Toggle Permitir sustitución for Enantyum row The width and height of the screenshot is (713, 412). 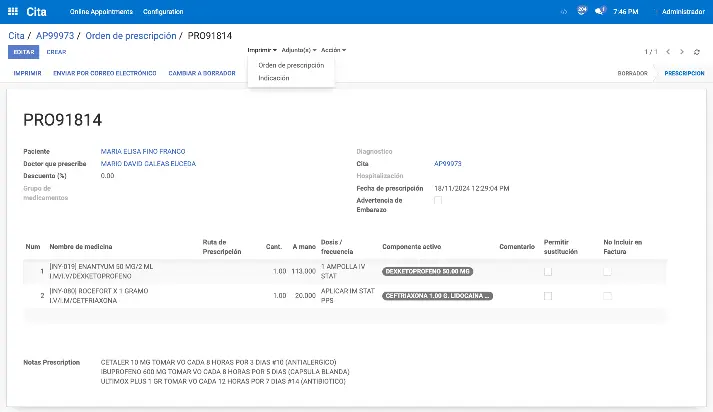point(548,271)
